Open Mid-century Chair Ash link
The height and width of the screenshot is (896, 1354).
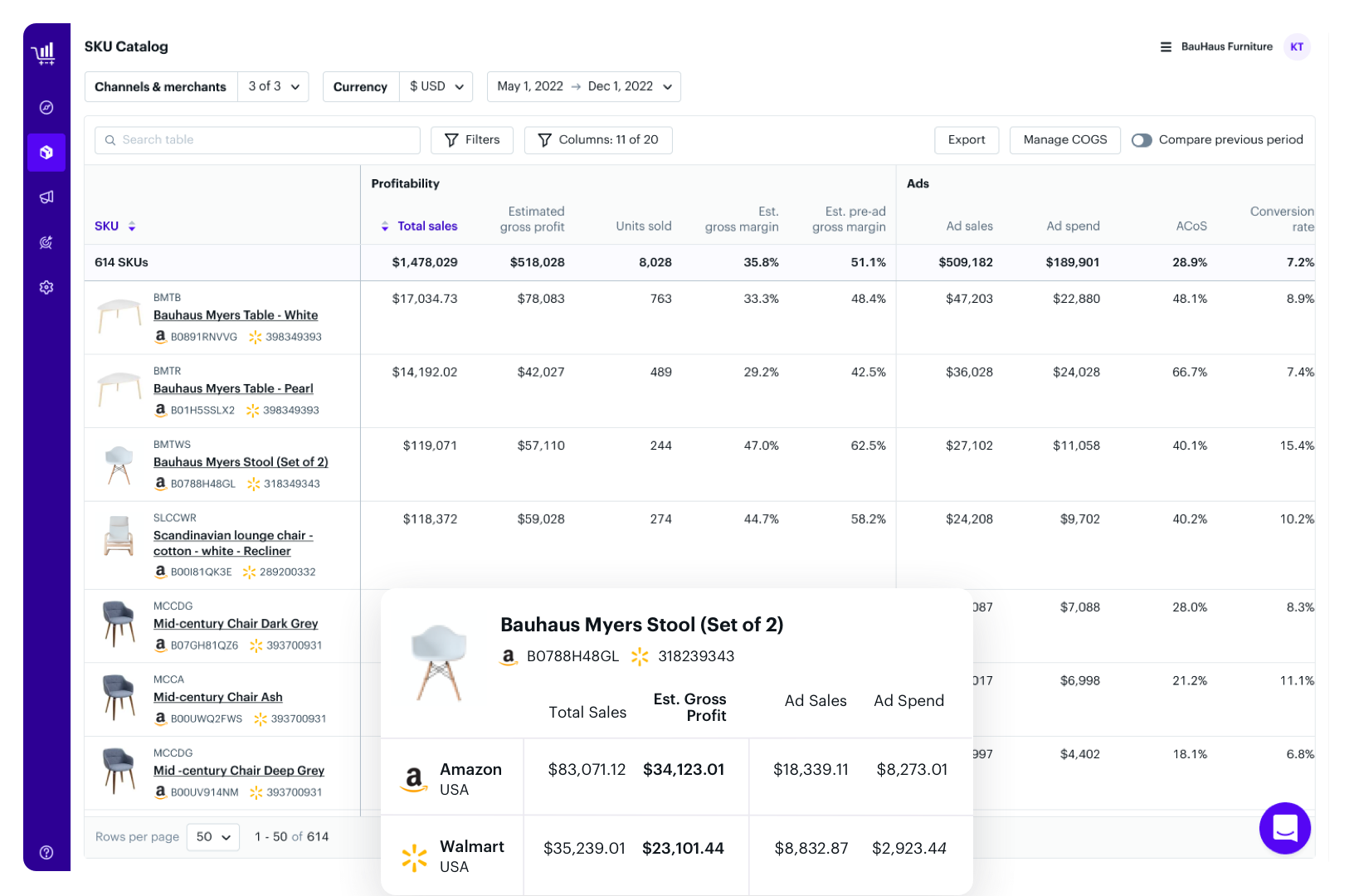218,697
